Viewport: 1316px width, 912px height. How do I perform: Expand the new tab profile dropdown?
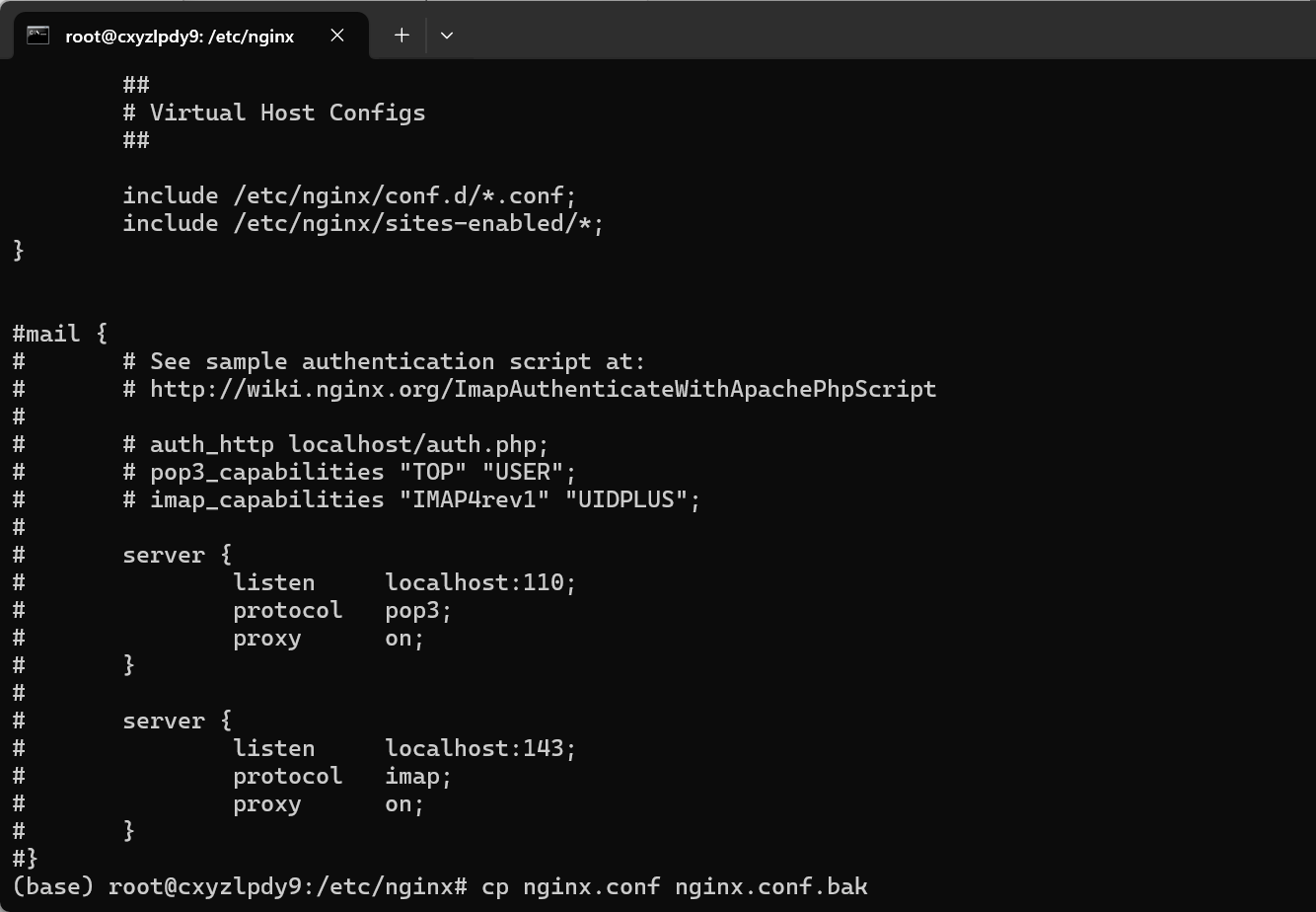point(447,36)
